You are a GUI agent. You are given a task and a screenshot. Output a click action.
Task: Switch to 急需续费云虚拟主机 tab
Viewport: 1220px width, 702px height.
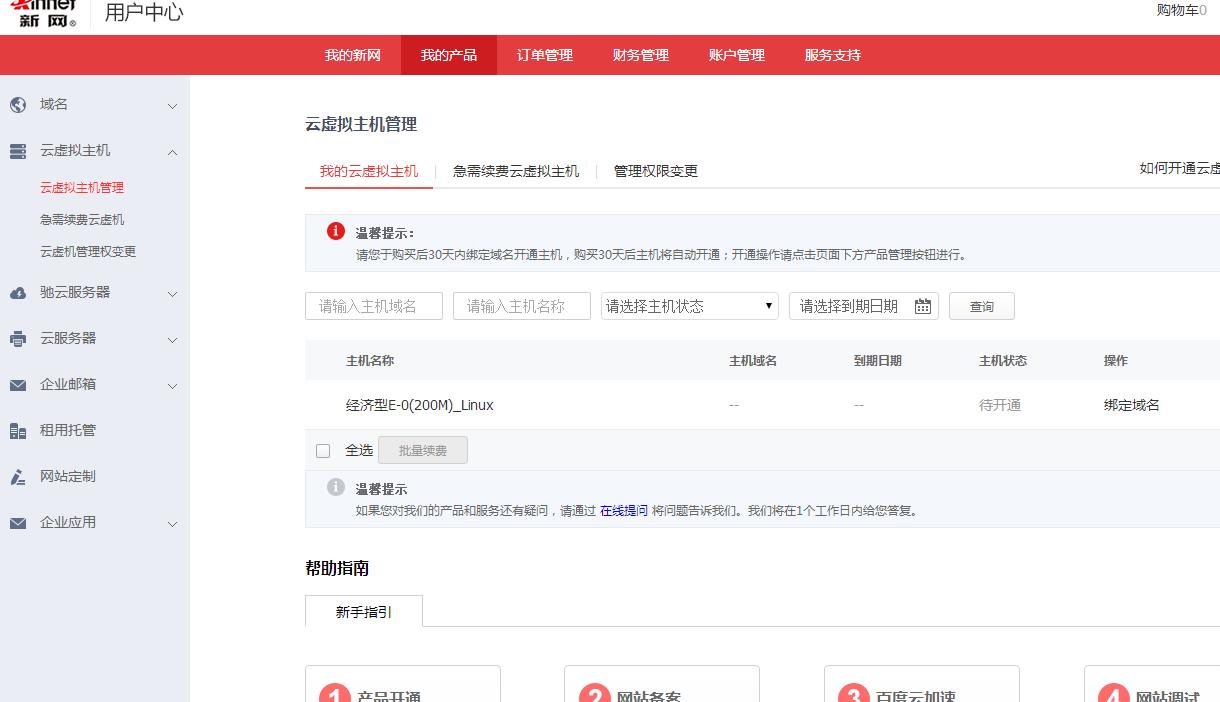coord(515,171)
